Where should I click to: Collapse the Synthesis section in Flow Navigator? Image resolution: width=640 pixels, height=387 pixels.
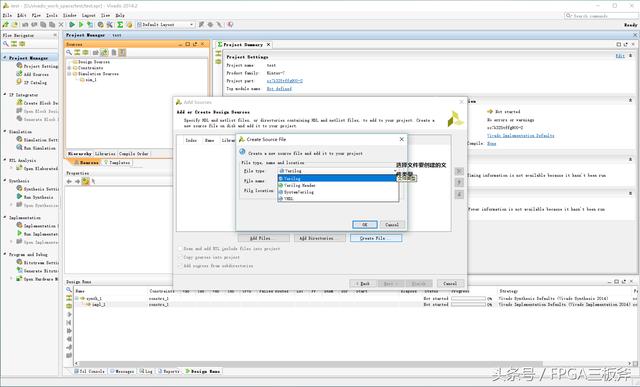(5, 180)
